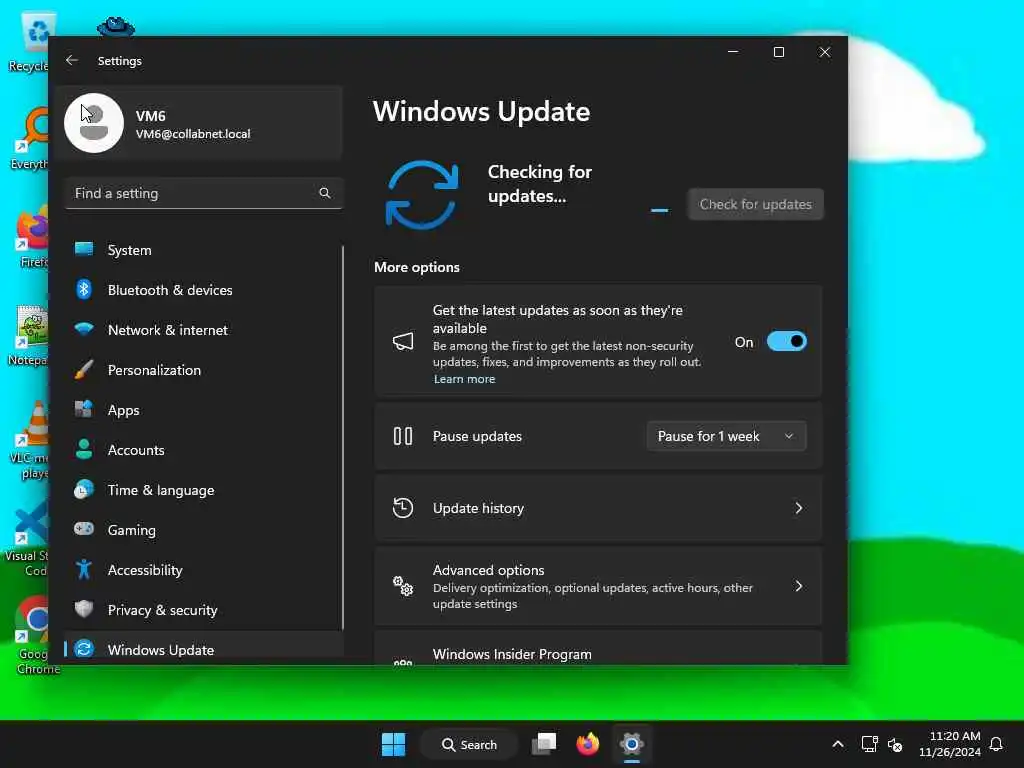Click the search magnifier in Find a setting
This screenshot has height=768, width=1024.
[325, 193]
